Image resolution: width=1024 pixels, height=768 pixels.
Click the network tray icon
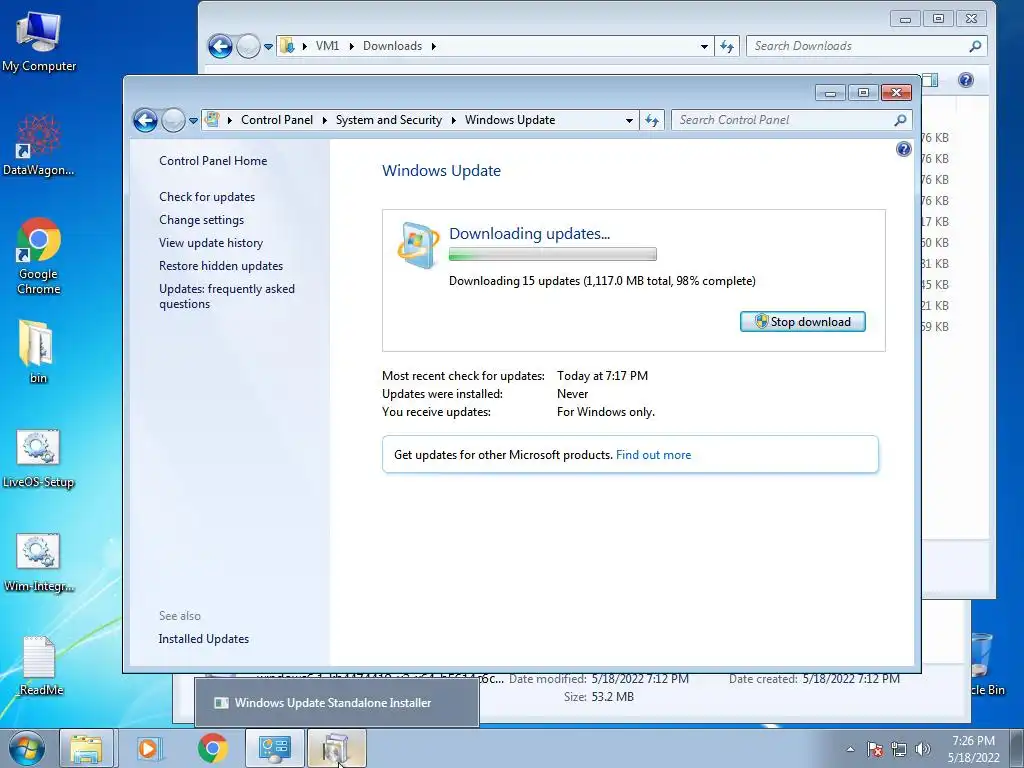[x=899, y=749]
